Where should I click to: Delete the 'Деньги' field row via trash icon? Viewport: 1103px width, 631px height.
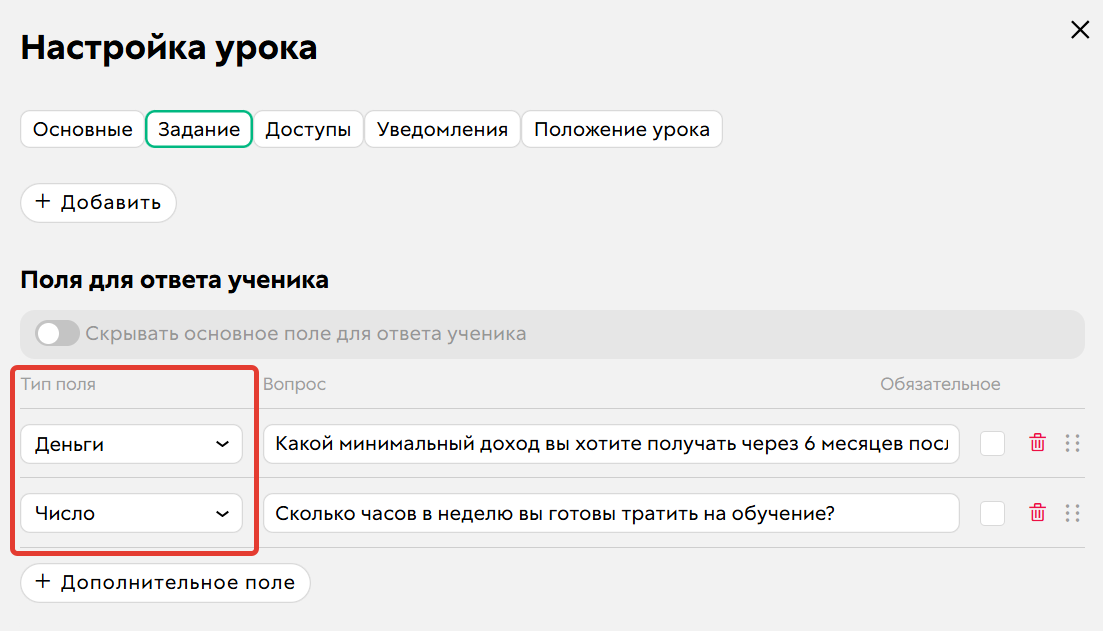(x=1037, y=443)
